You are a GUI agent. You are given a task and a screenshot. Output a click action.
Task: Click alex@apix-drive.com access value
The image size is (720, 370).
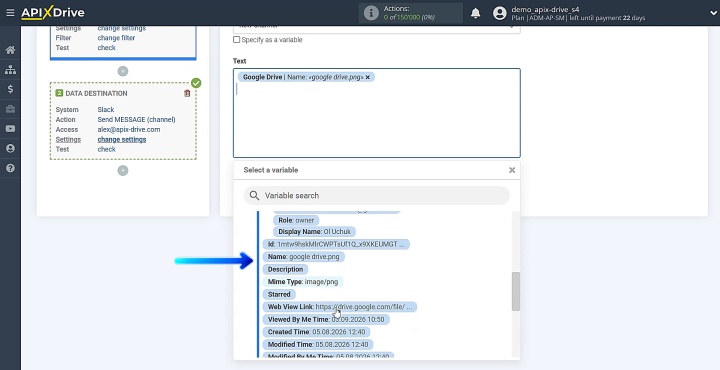pyautogui.click(x=129, y=129)
